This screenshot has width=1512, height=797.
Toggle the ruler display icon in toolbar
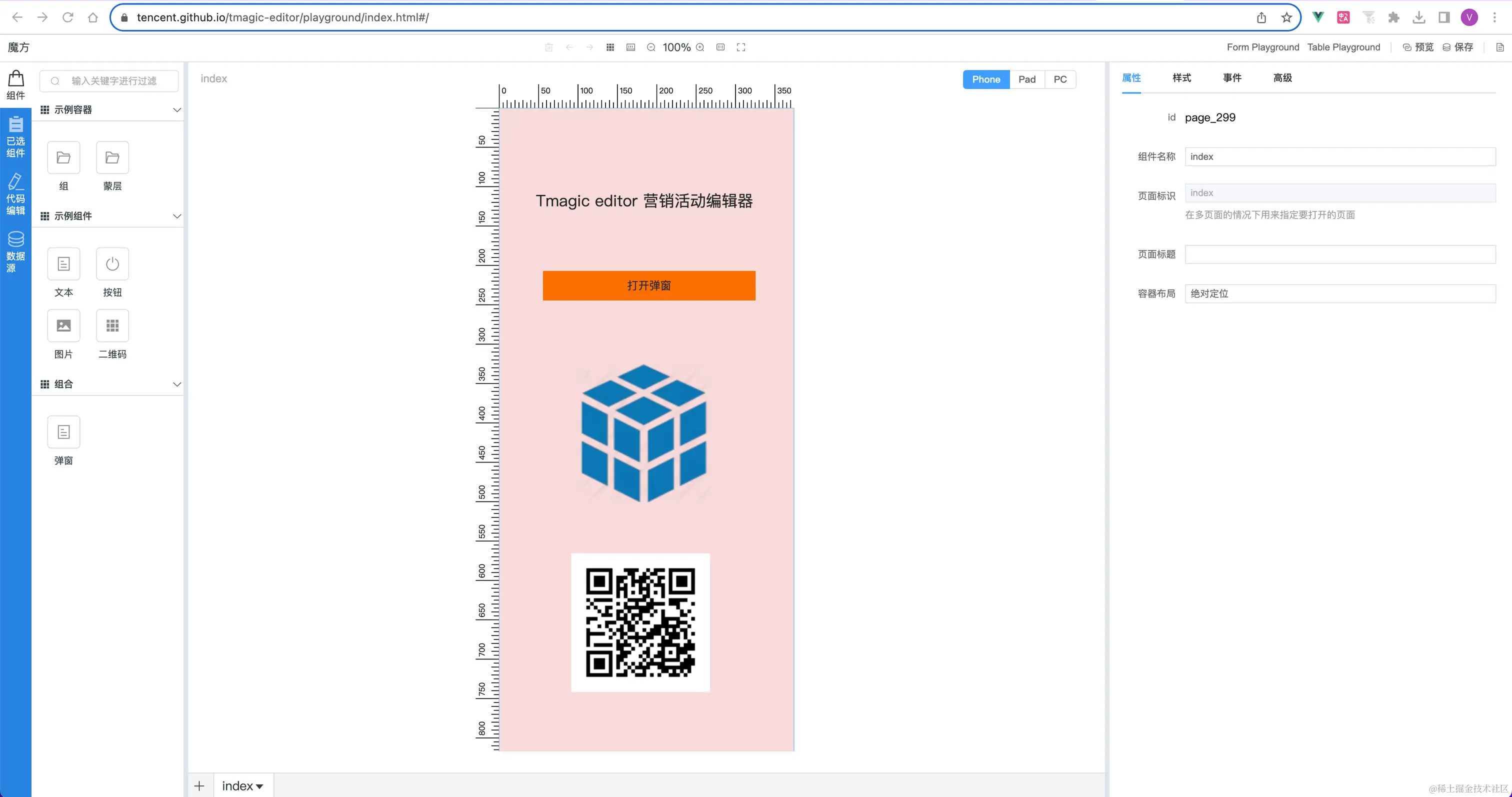tap(631, 47)
